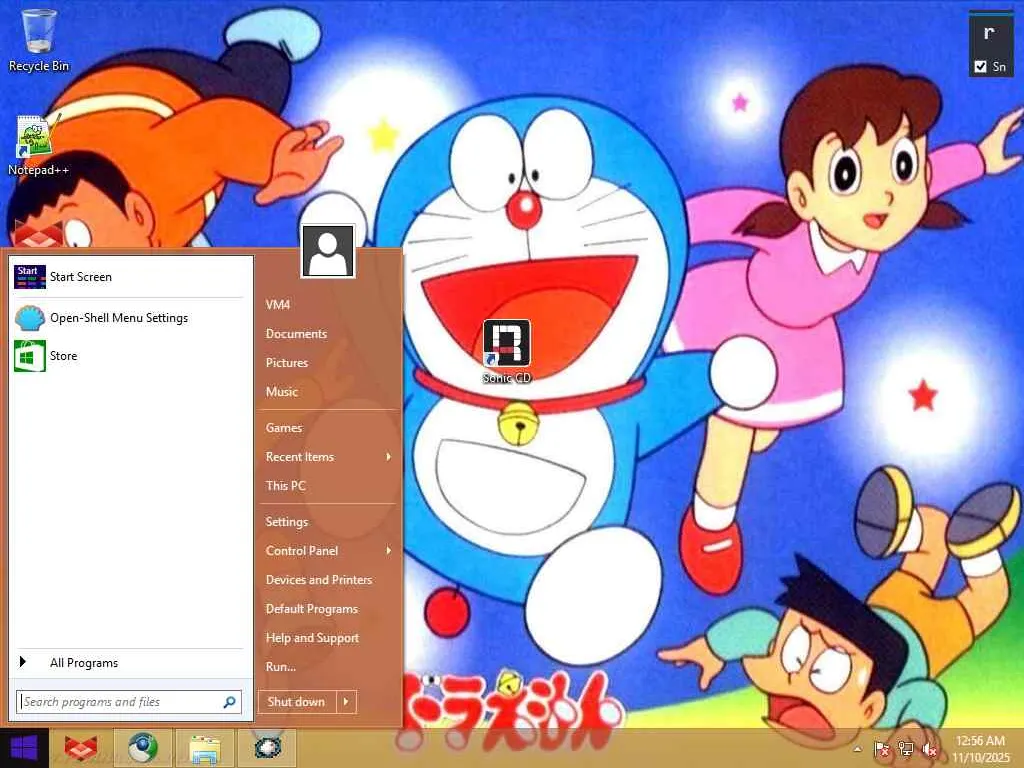Open the Recycle Bin desktop icon
The width and height of the screenshot is (1024, 768).
pos(39,40)
